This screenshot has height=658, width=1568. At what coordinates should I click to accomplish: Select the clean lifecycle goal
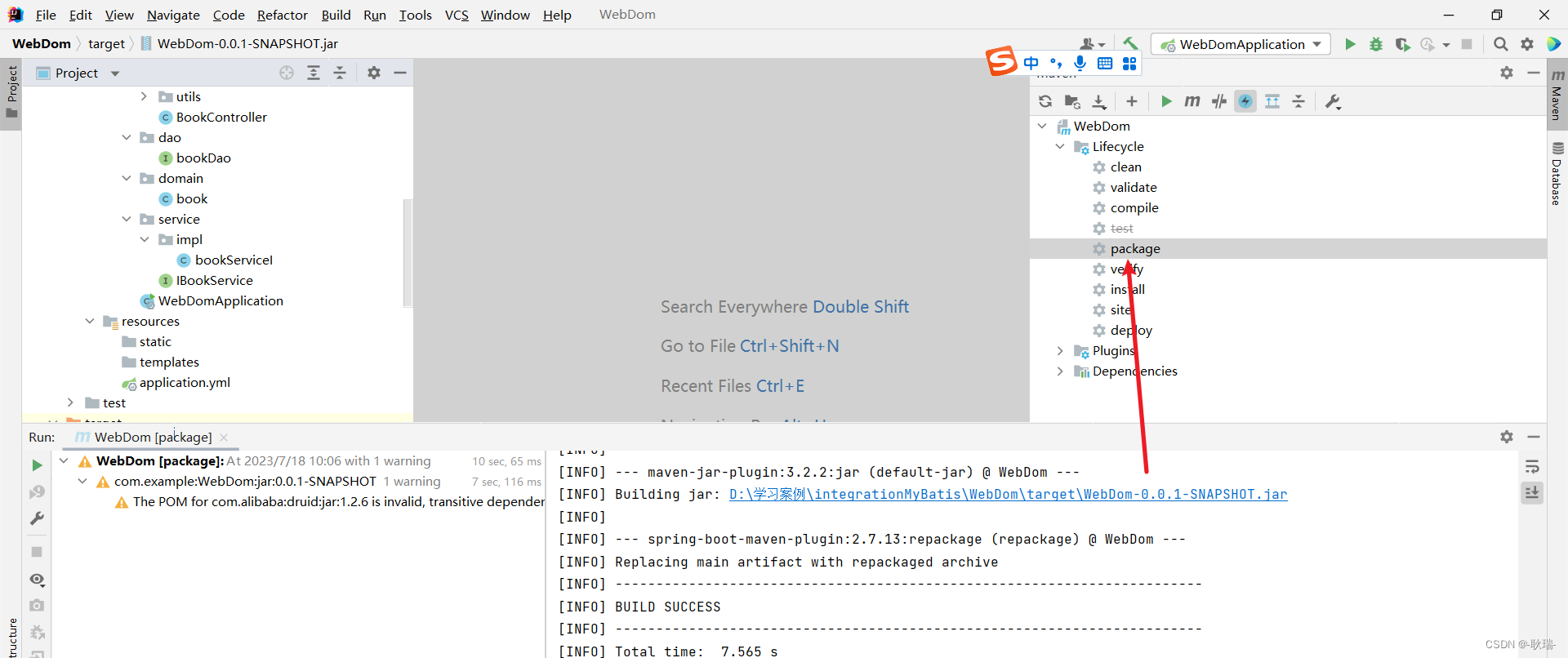pyautogui.click(x=1125, y=167)
